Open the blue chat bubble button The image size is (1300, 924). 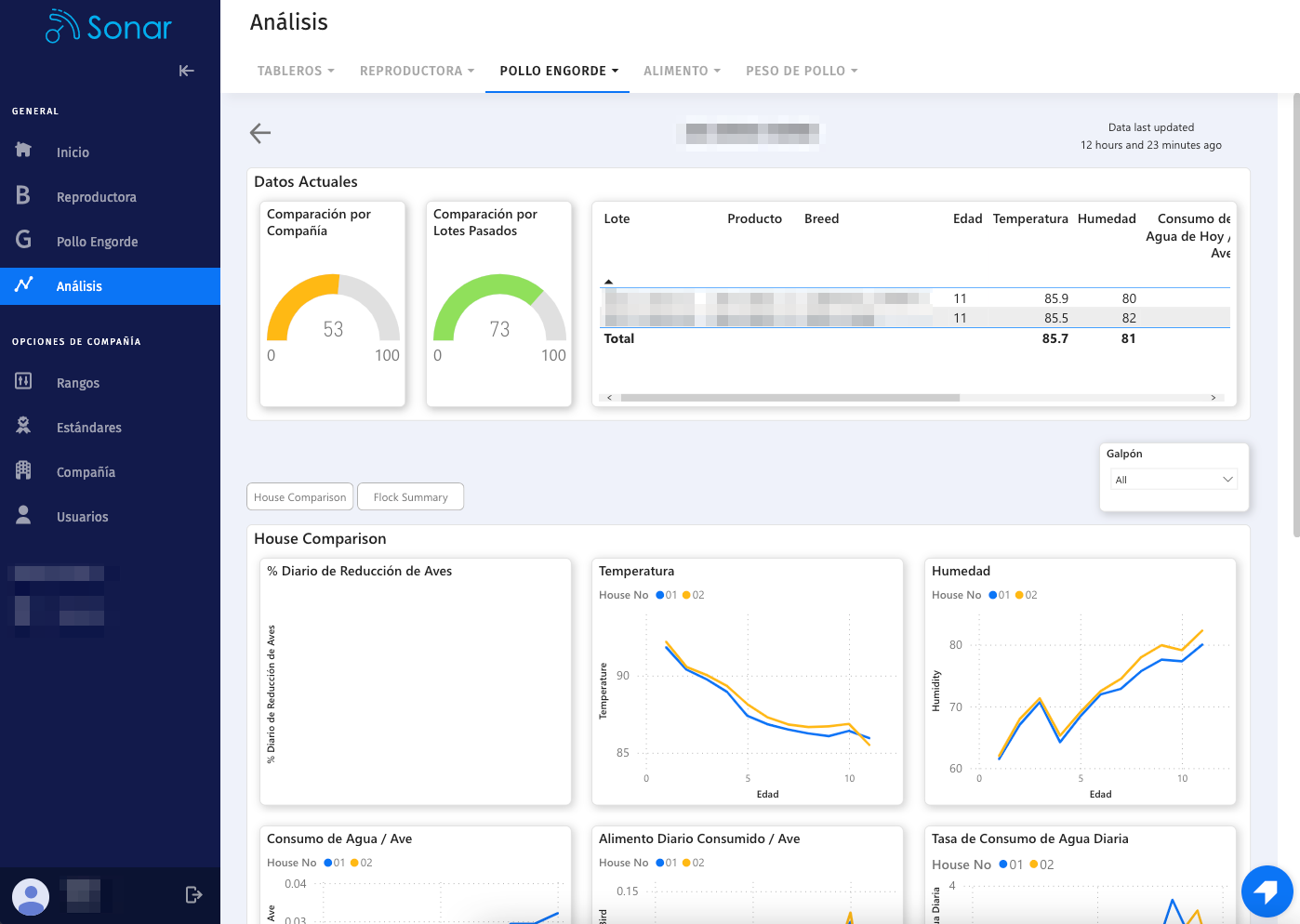1267,891
